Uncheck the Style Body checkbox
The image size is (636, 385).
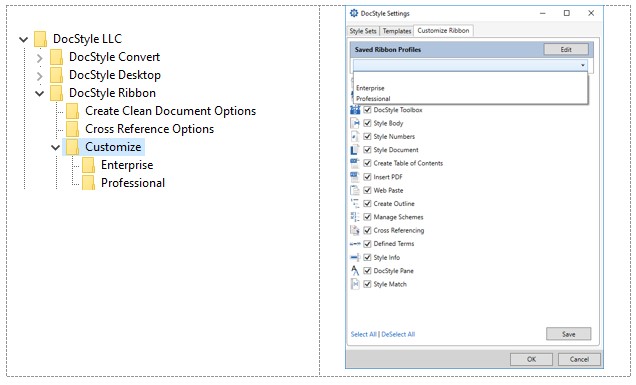[367, 123]
